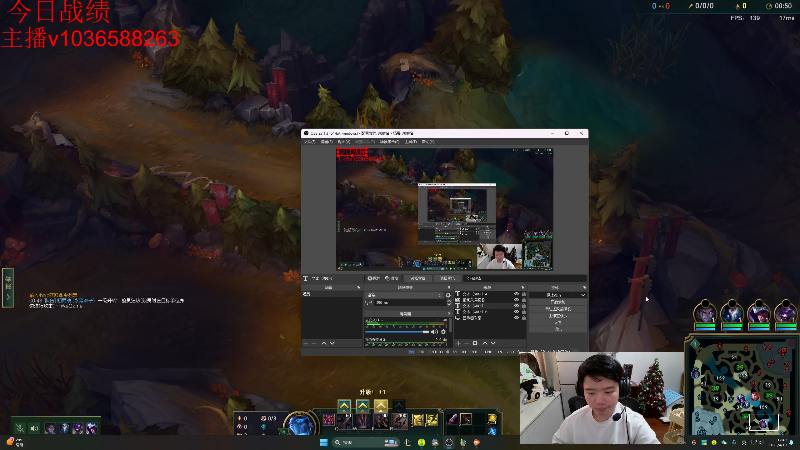
Task: Open audio mixer dock pop-out icon
Action: (x=449, y=314)
